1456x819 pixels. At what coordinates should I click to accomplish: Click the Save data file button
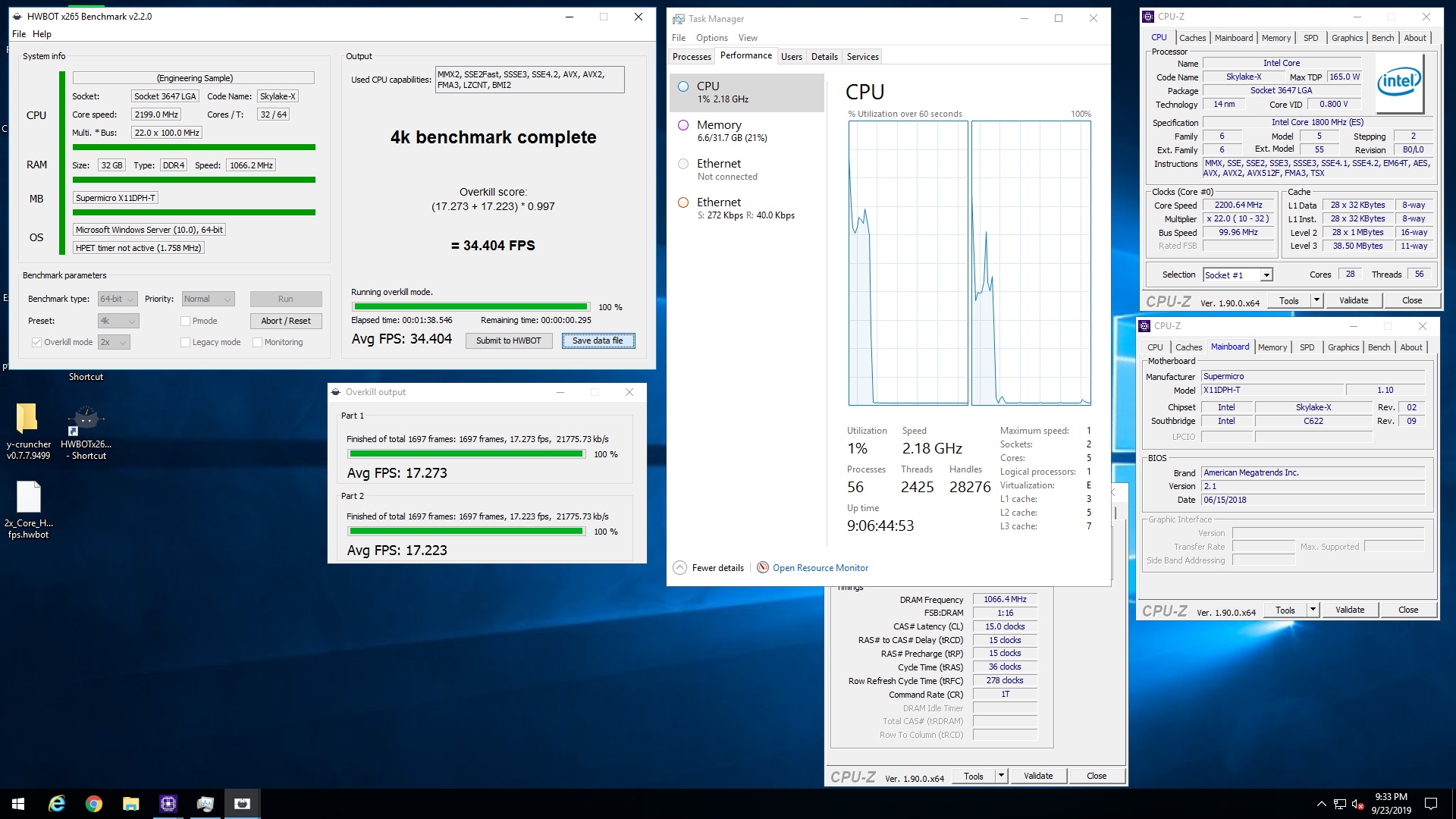598,340
